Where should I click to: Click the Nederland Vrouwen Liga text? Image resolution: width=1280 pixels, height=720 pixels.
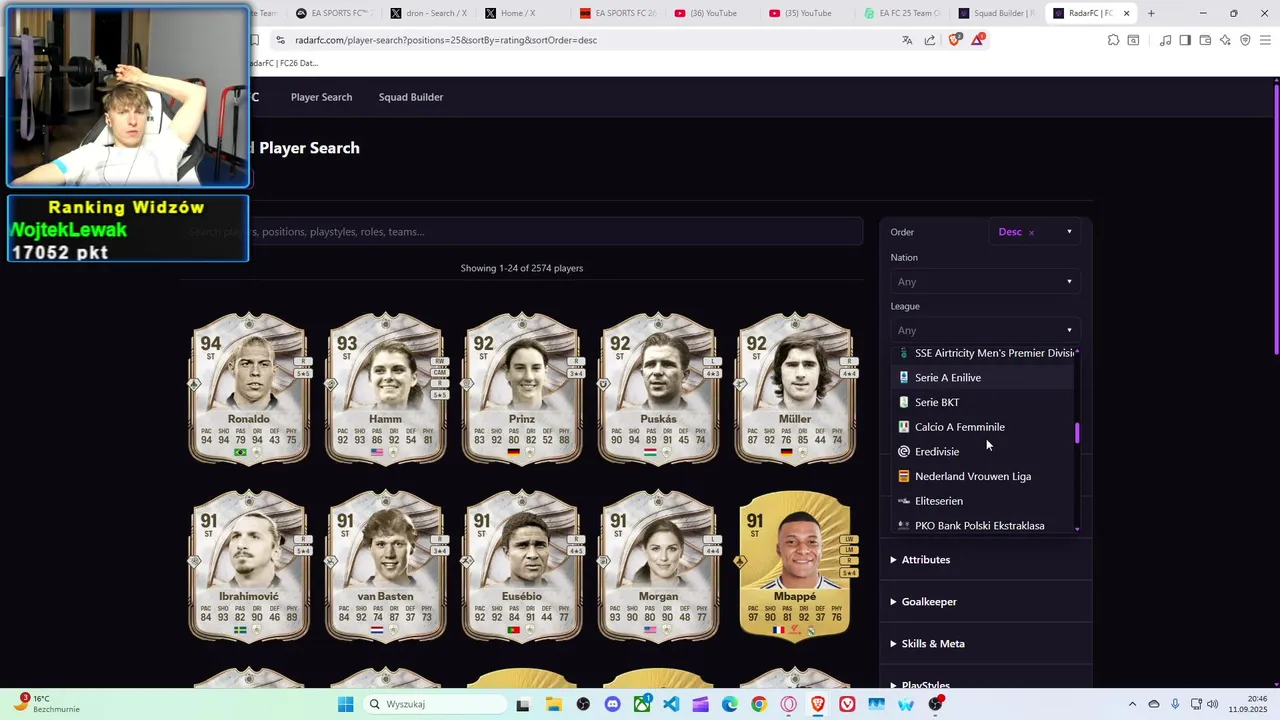point(973,476)
